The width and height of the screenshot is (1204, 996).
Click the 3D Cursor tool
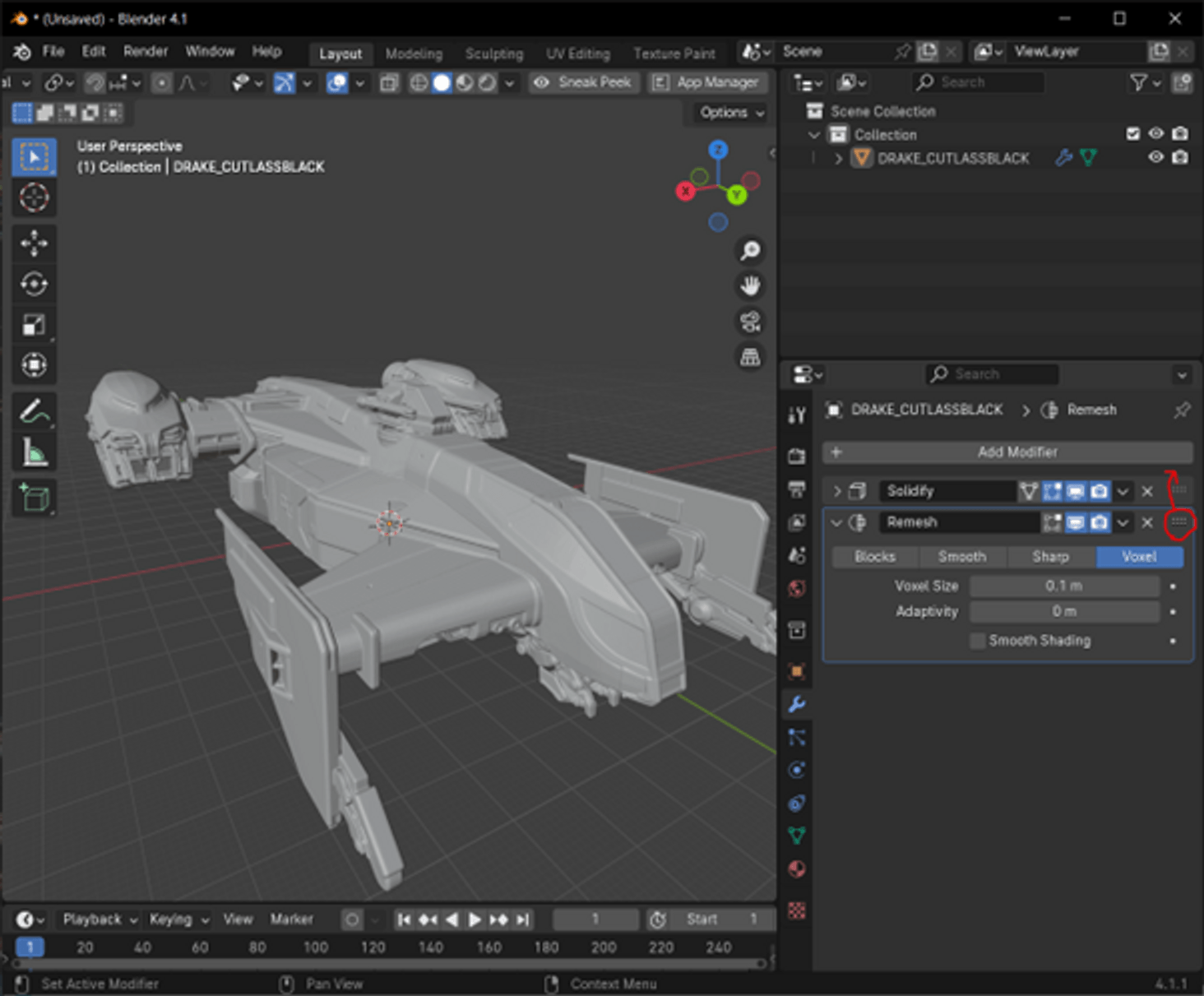[34, 197]
